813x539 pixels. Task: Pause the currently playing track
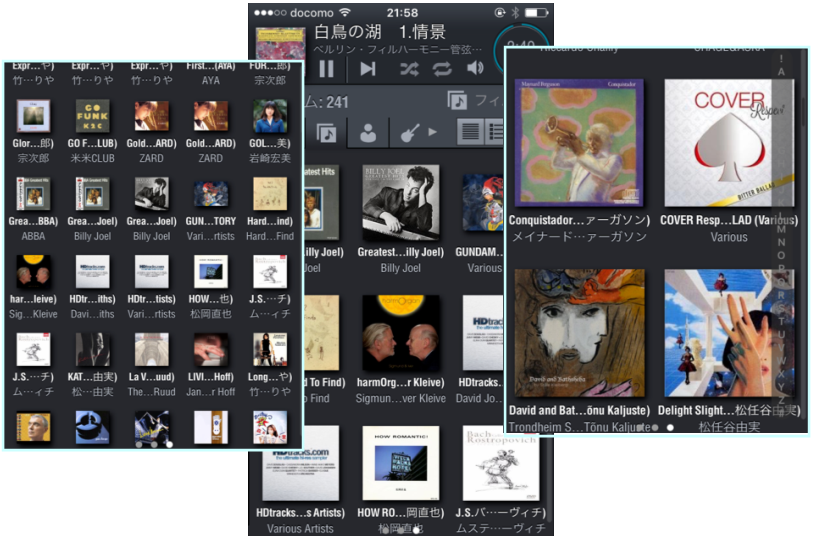(326, 68)
